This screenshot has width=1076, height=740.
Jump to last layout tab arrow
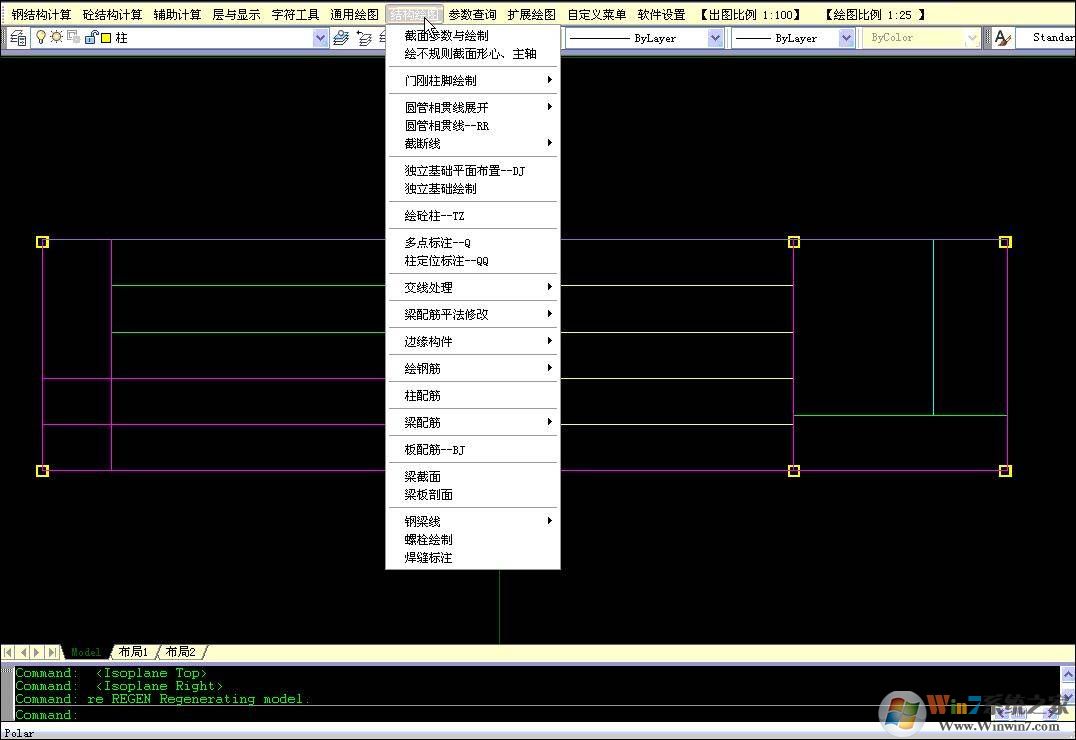(53, 652)
